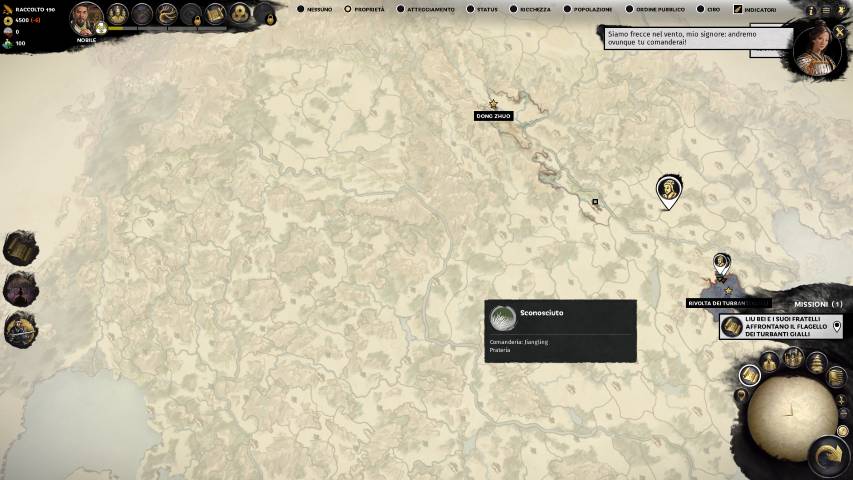
Task: Zoom to mission location with pin icon
Action: pyautogui.click(x=837, y=326)
